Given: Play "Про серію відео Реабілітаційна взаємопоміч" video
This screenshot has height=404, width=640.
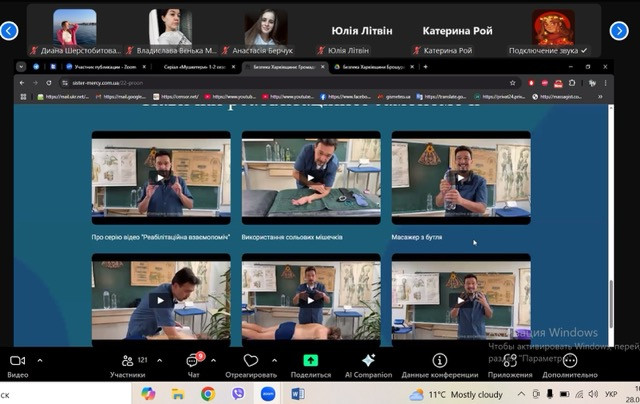Looking at the screenshot, I should [160, 177].
